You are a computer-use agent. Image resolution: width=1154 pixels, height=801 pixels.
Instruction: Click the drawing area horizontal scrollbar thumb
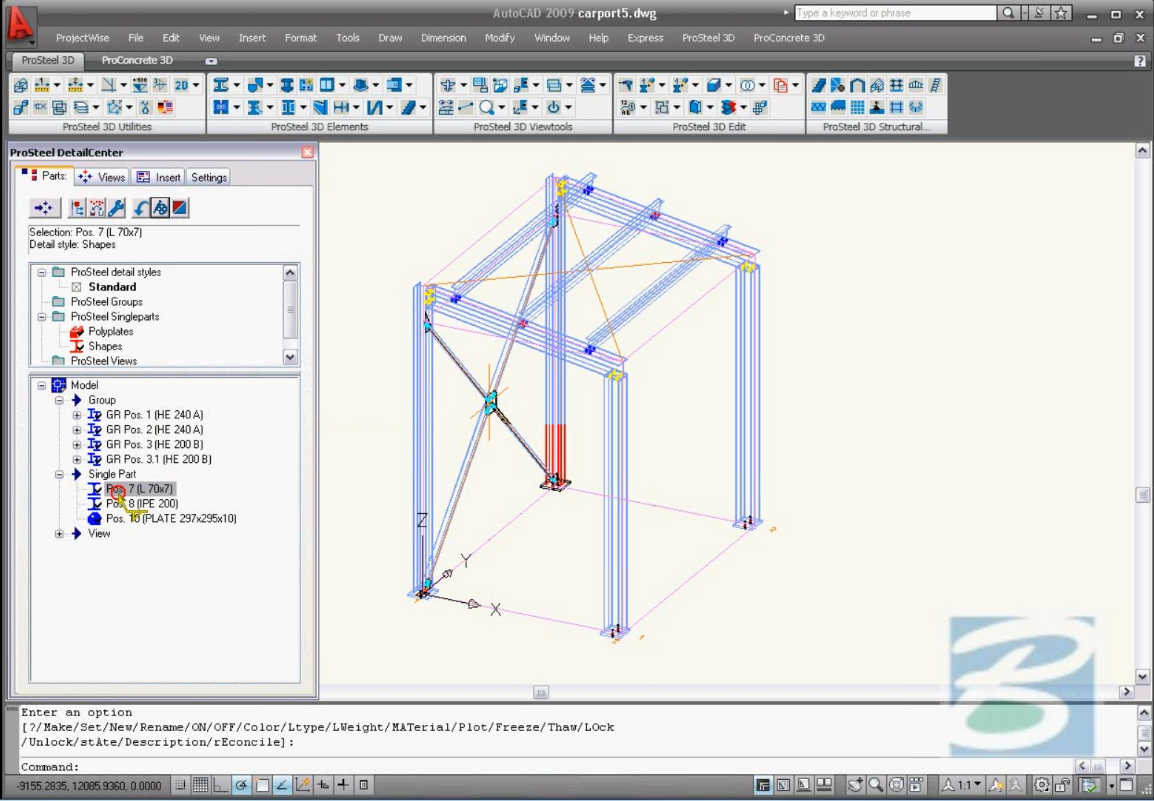point(541,692)
